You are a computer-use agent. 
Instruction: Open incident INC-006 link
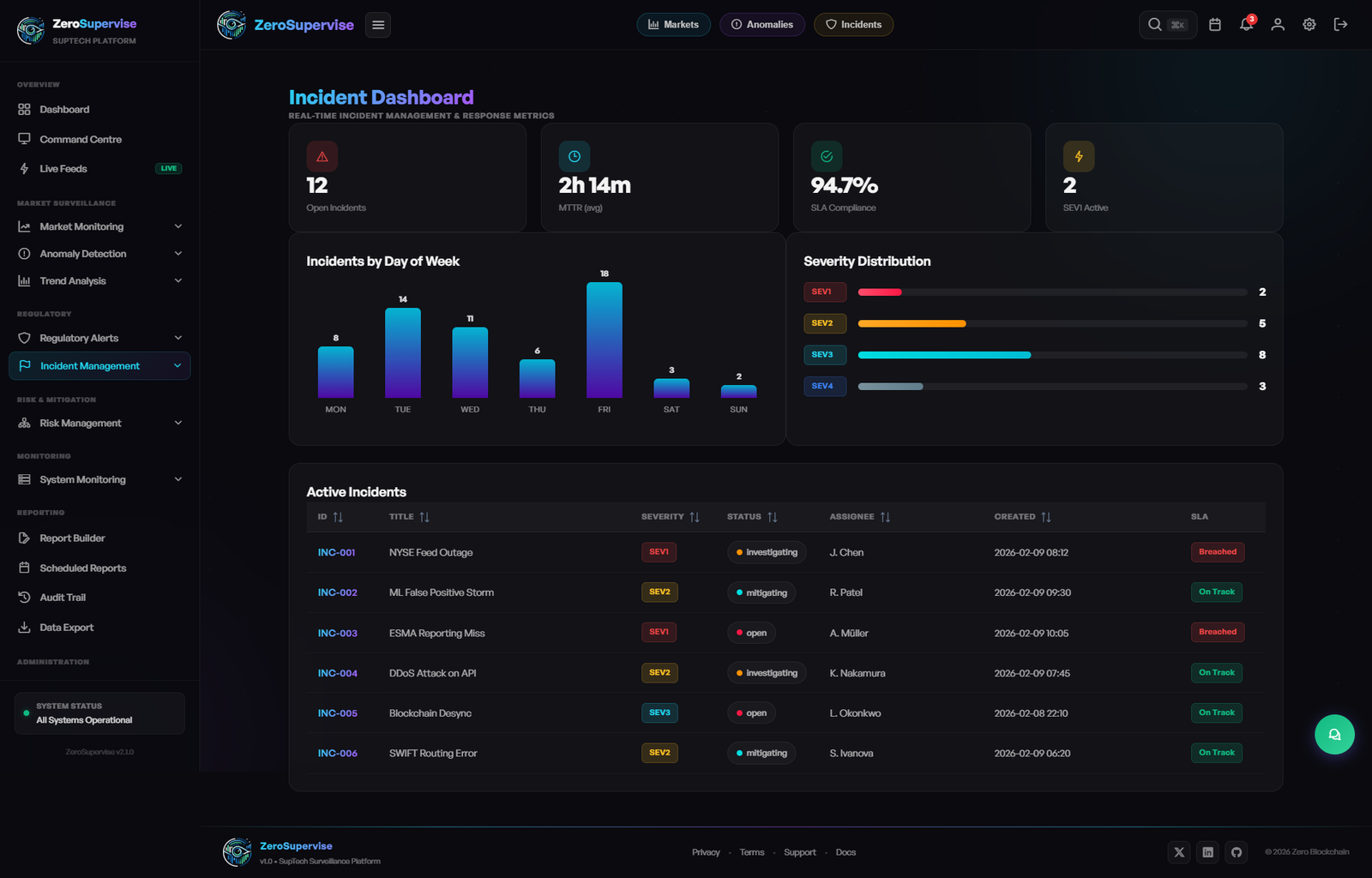pos(337,754)
